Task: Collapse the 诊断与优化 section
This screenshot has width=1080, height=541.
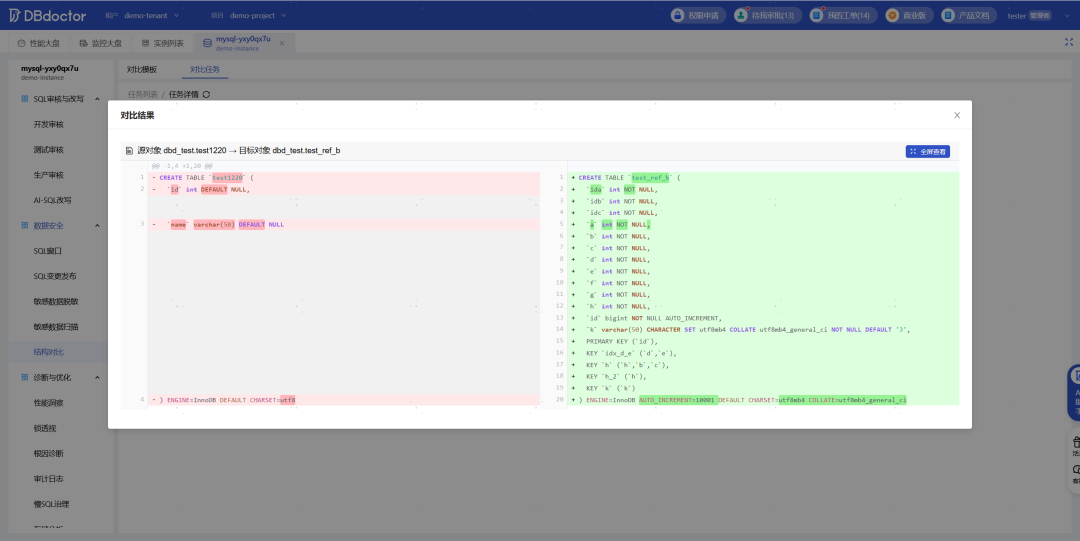Action: click(x=97, y=378)
